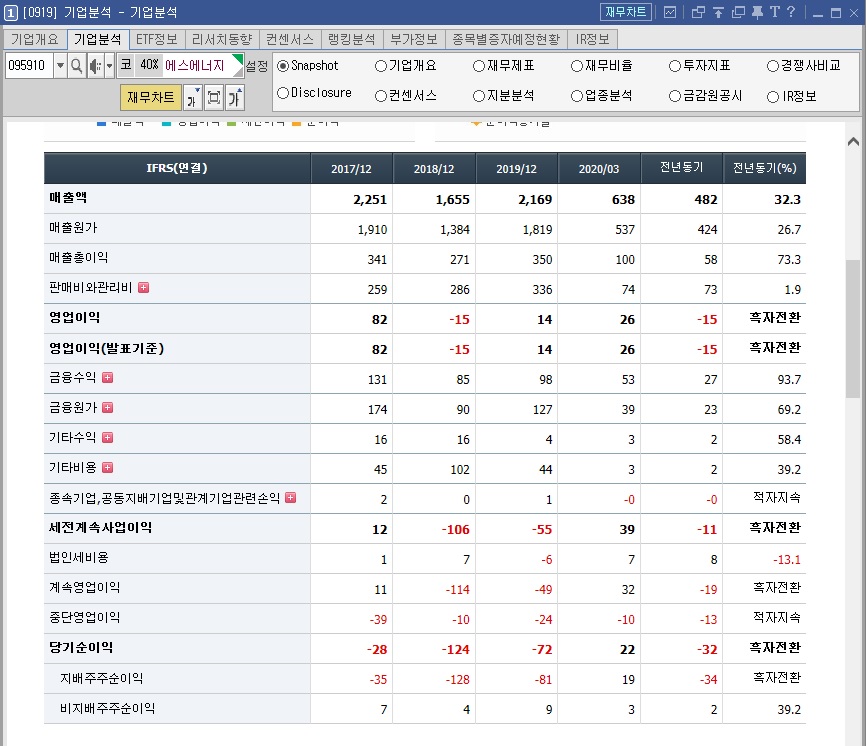Click the speaker sound icon
Viewport: 866px width, 746px height.
coord(95,66)
